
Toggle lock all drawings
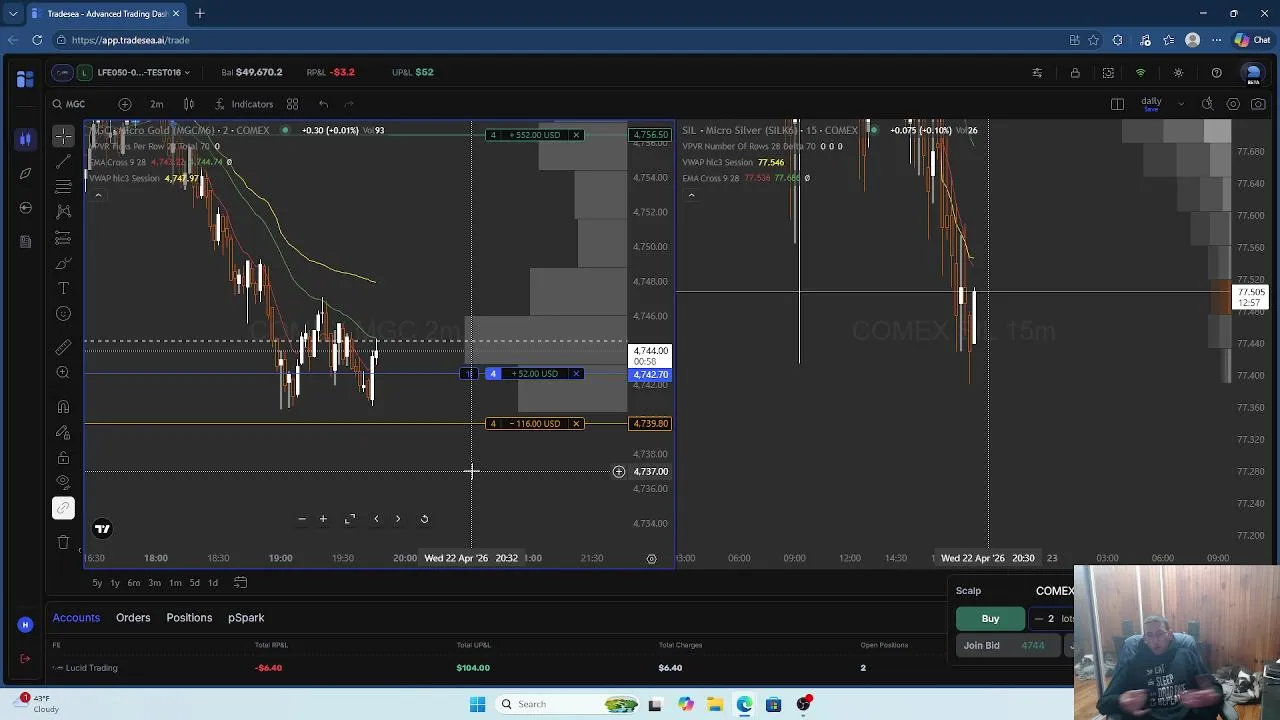[x=63, y=458]
